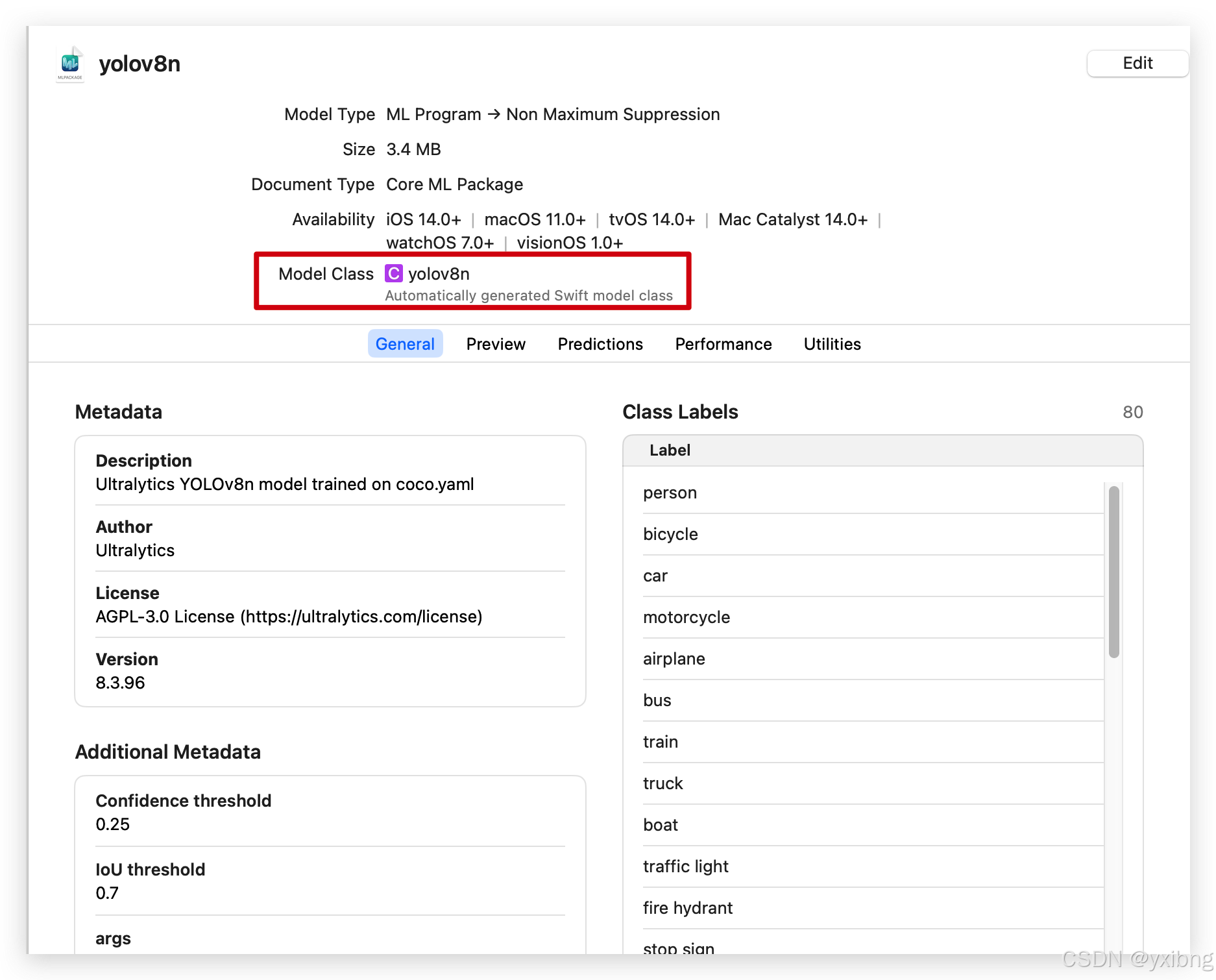
Task: Open the yolov8n generated model class
Action: [439, 274]
